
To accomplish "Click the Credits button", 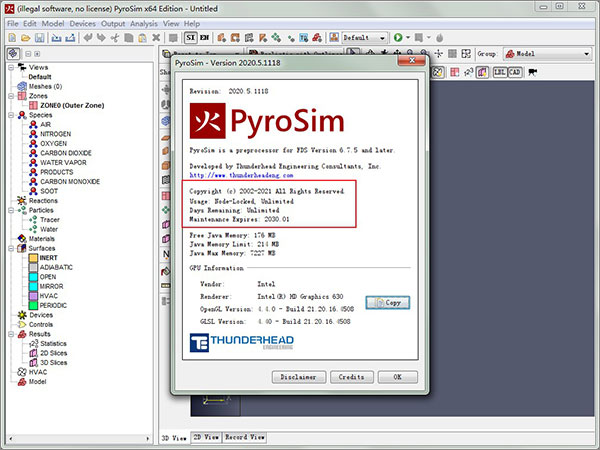I will (350, 377).
